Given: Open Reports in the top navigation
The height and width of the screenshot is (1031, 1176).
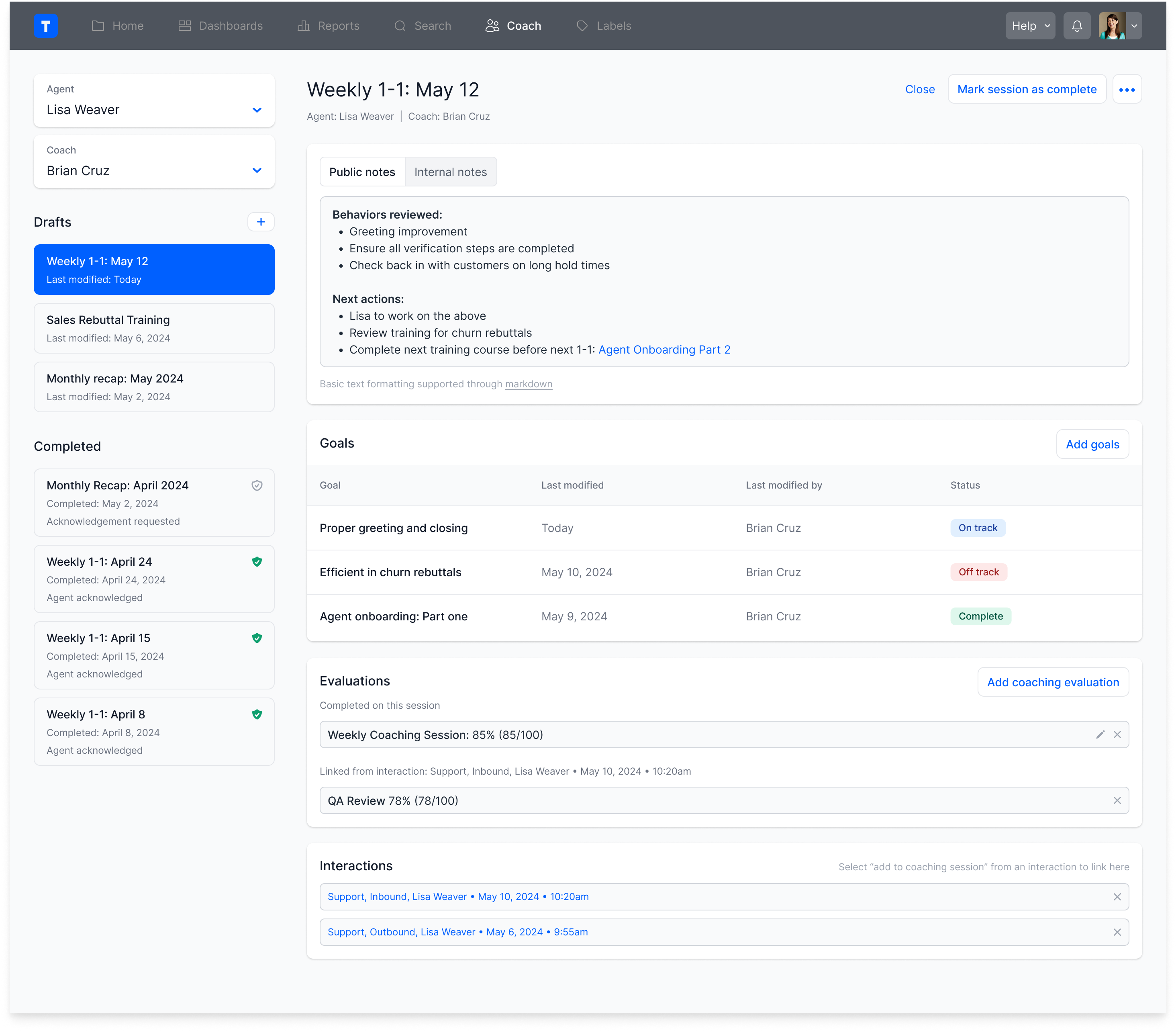Looking at the screenshot, I should point(329,26).
